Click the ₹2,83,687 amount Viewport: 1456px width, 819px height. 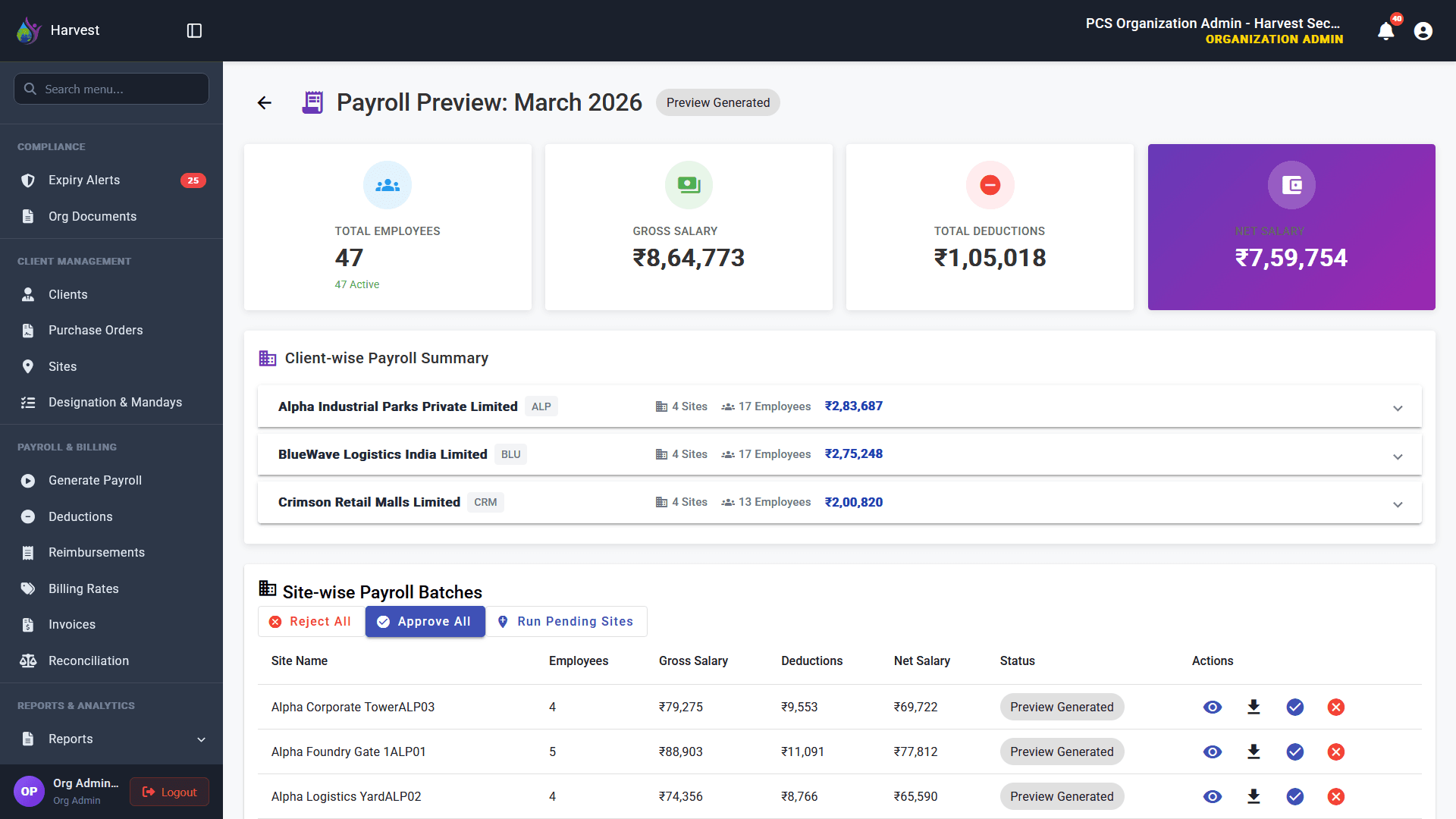coord(853,406)
